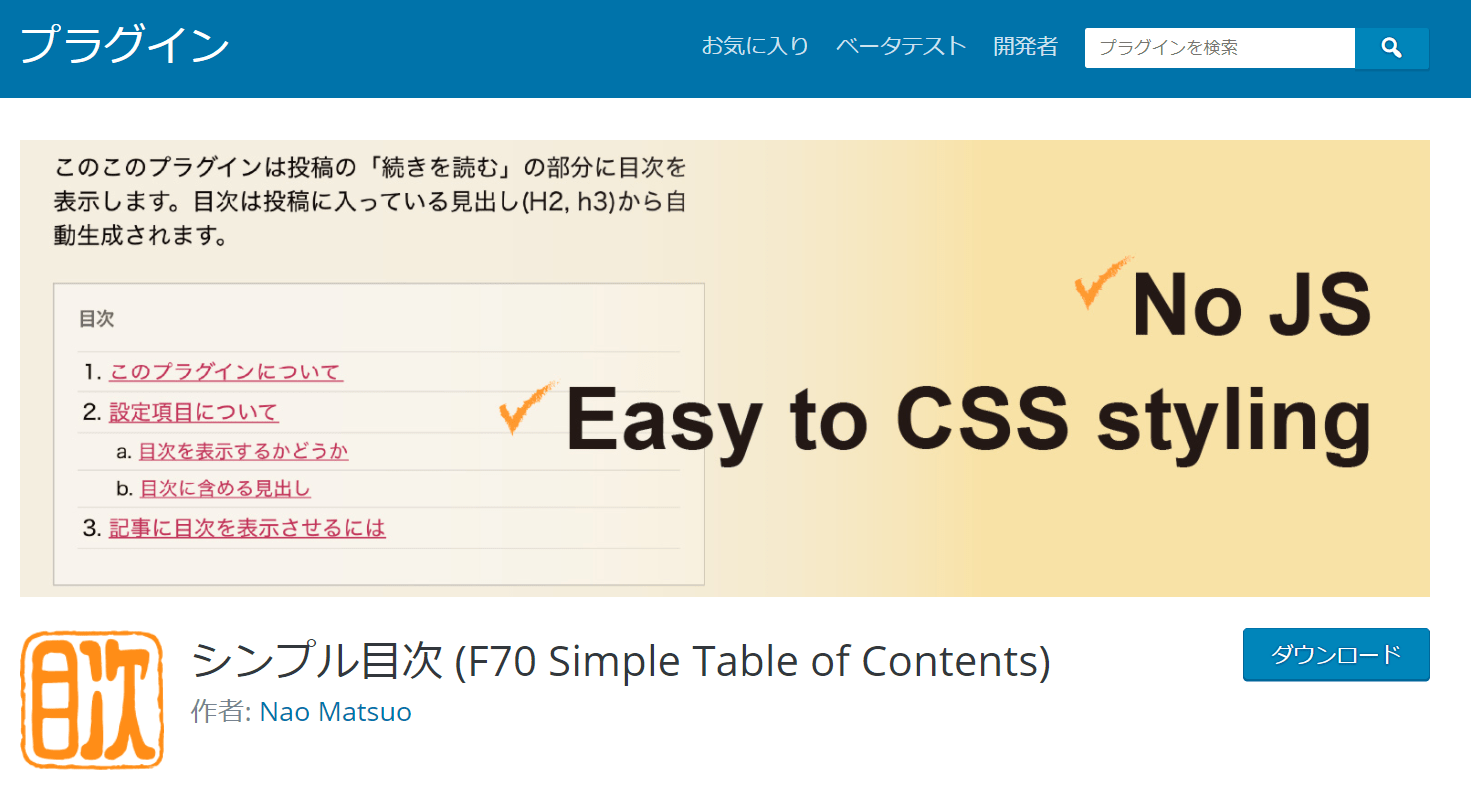Click the 目次 box heading in banner
The image size is (1471, 796).
tap(97, 319)
